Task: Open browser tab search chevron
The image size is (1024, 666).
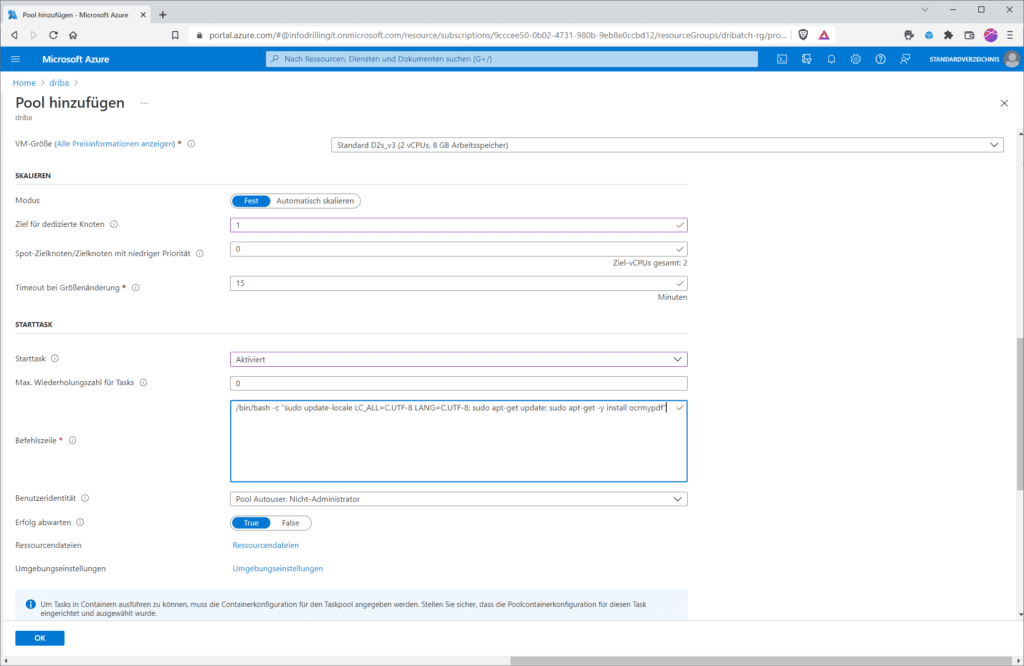Action: pos(925,10)
